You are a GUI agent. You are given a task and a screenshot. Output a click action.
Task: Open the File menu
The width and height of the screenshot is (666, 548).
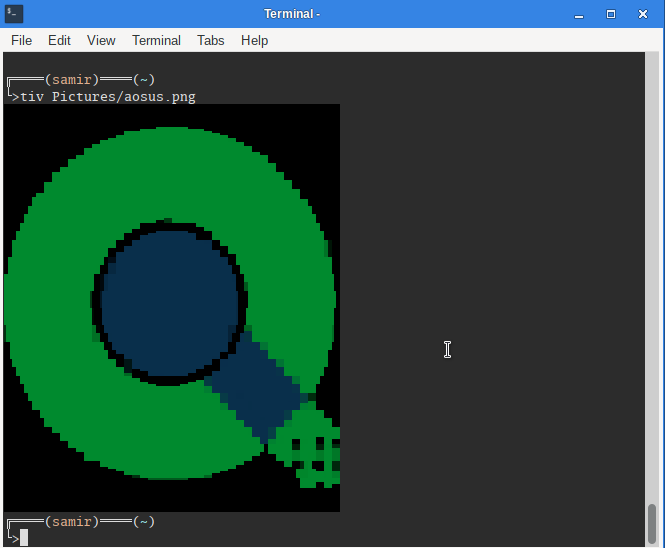pyautogui.click(x=21, y=40)
